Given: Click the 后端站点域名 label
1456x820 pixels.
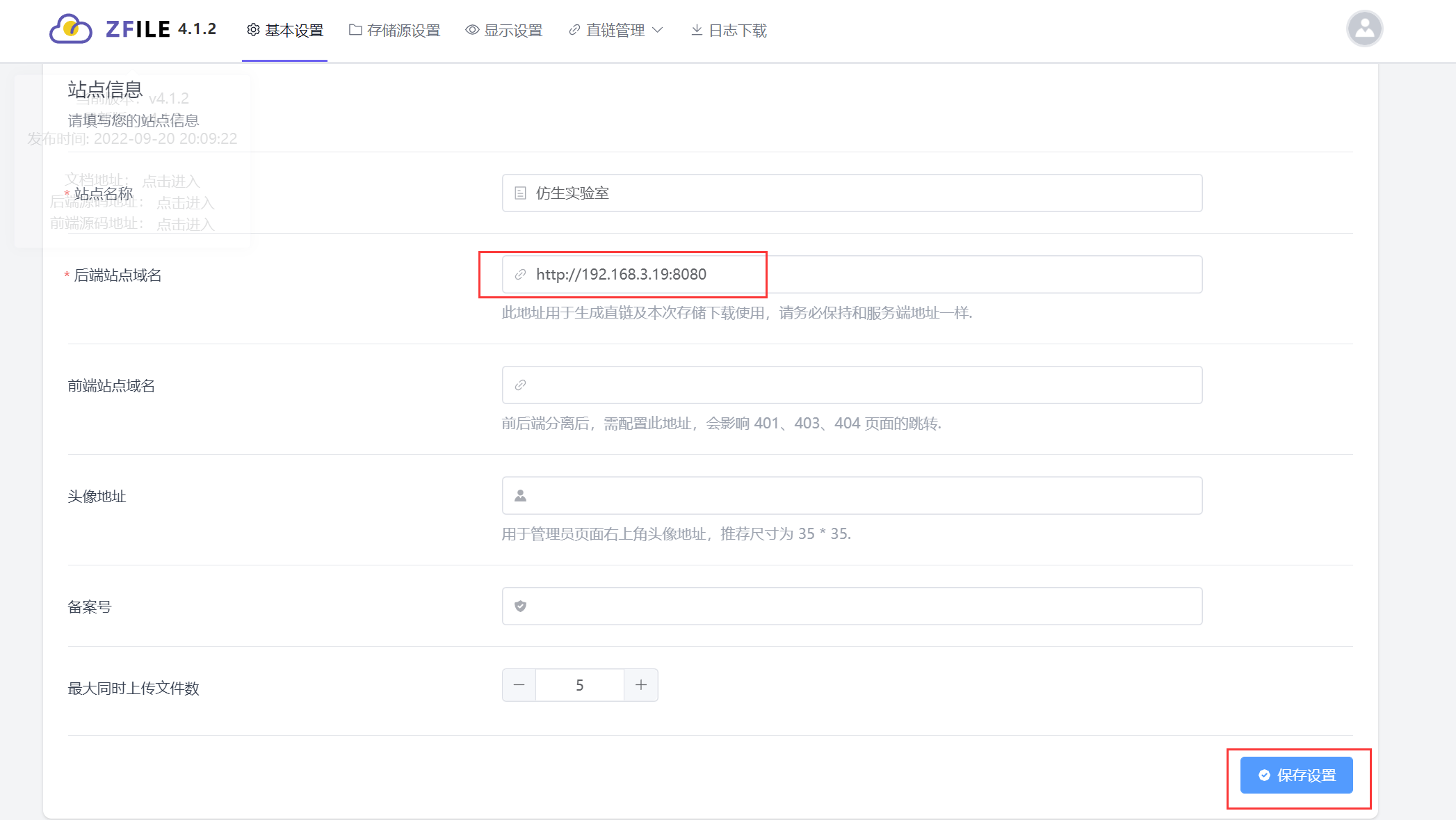Looking at the screenshot, I should (x=118, y=275).
